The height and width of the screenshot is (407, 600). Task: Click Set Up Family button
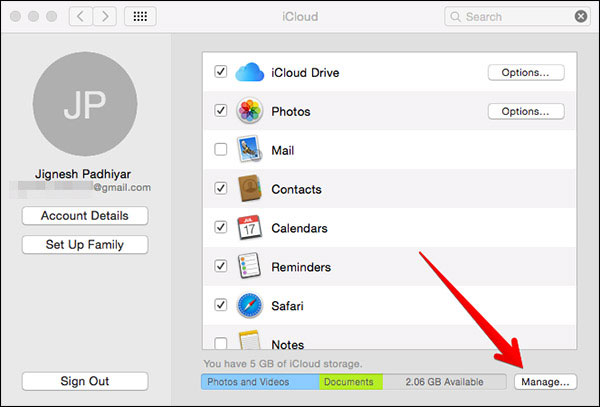coord(85,244)
